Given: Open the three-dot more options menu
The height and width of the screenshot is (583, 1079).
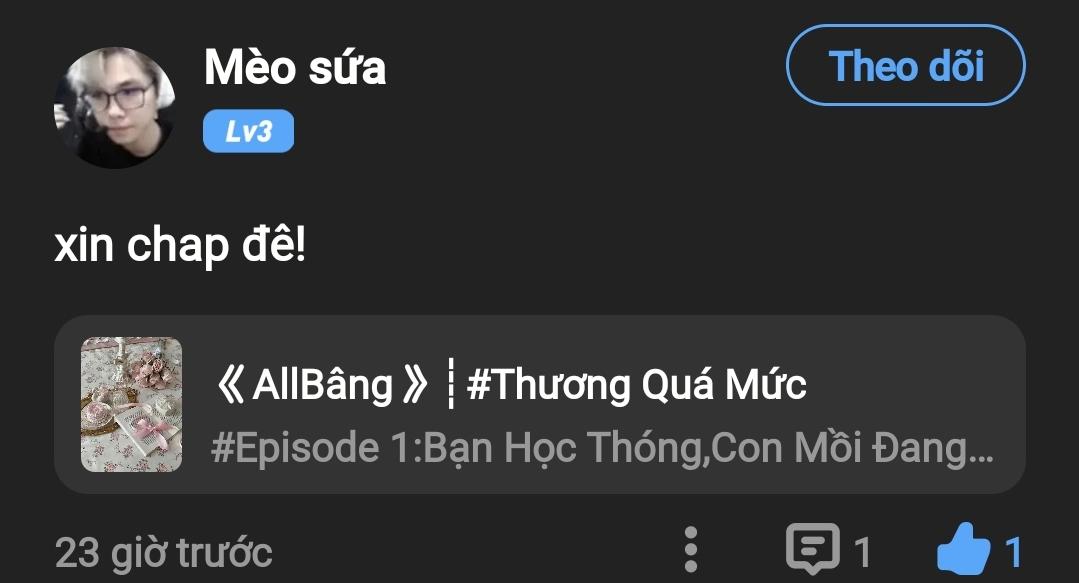Looking at the screenshot, I should tap(691, 550).
